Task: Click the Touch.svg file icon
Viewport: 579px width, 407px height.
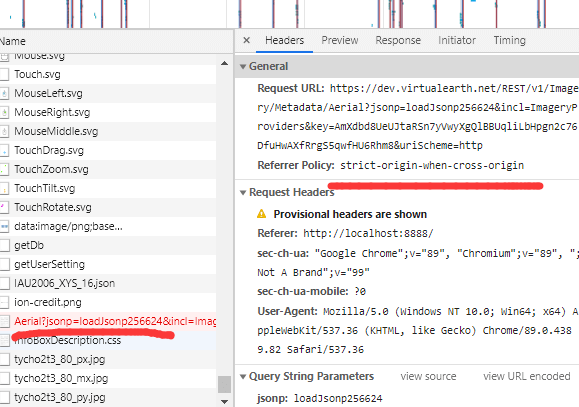Action: click(x=4, y=74)
